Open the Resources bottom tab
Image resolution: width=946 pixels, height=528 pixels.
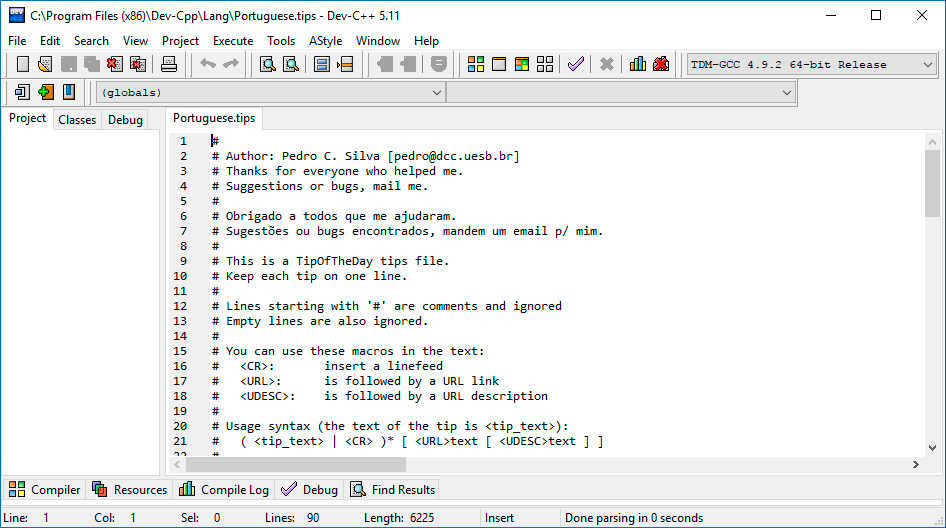[130, 489]
